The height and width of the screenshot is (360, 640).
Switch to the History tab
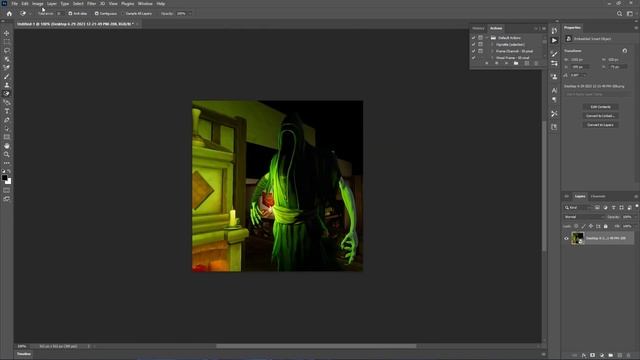tap(478, 28)
